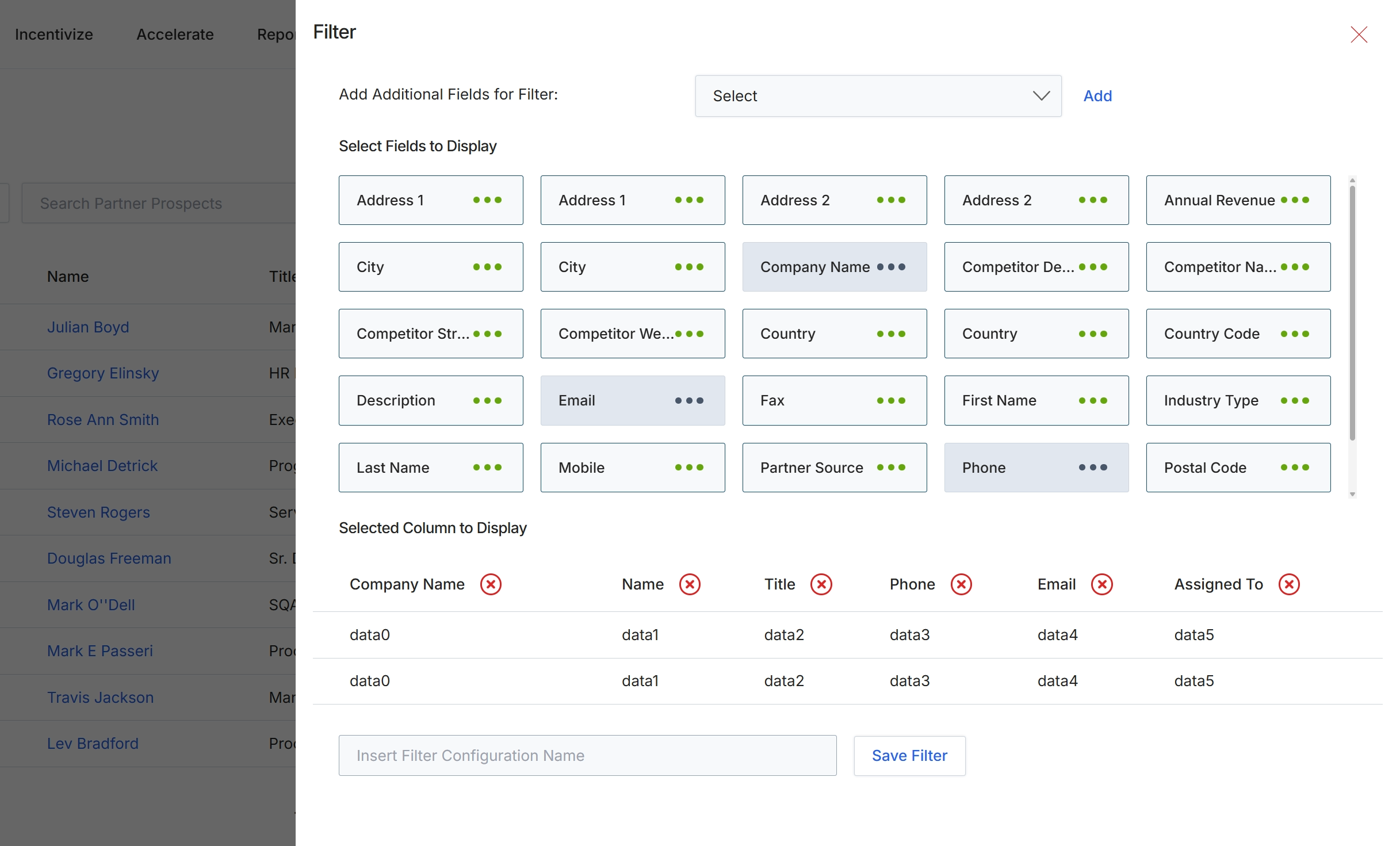The image size is (1400, 846).
Task: Remove Company Name from selected columns
Action: [491, 584]
